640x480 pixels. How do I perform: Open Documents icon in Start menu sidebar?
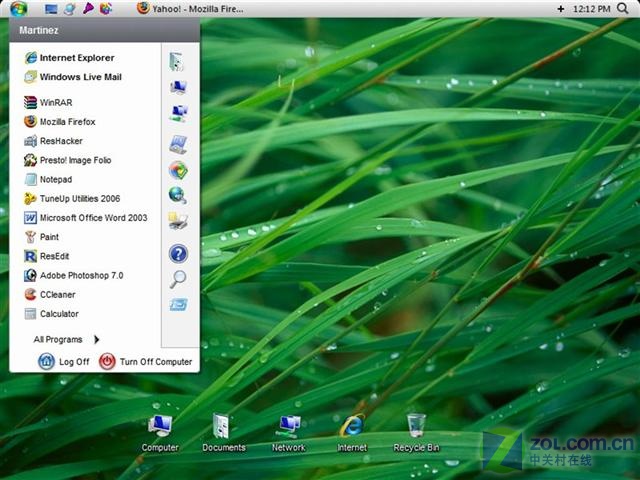pos(178,62)
